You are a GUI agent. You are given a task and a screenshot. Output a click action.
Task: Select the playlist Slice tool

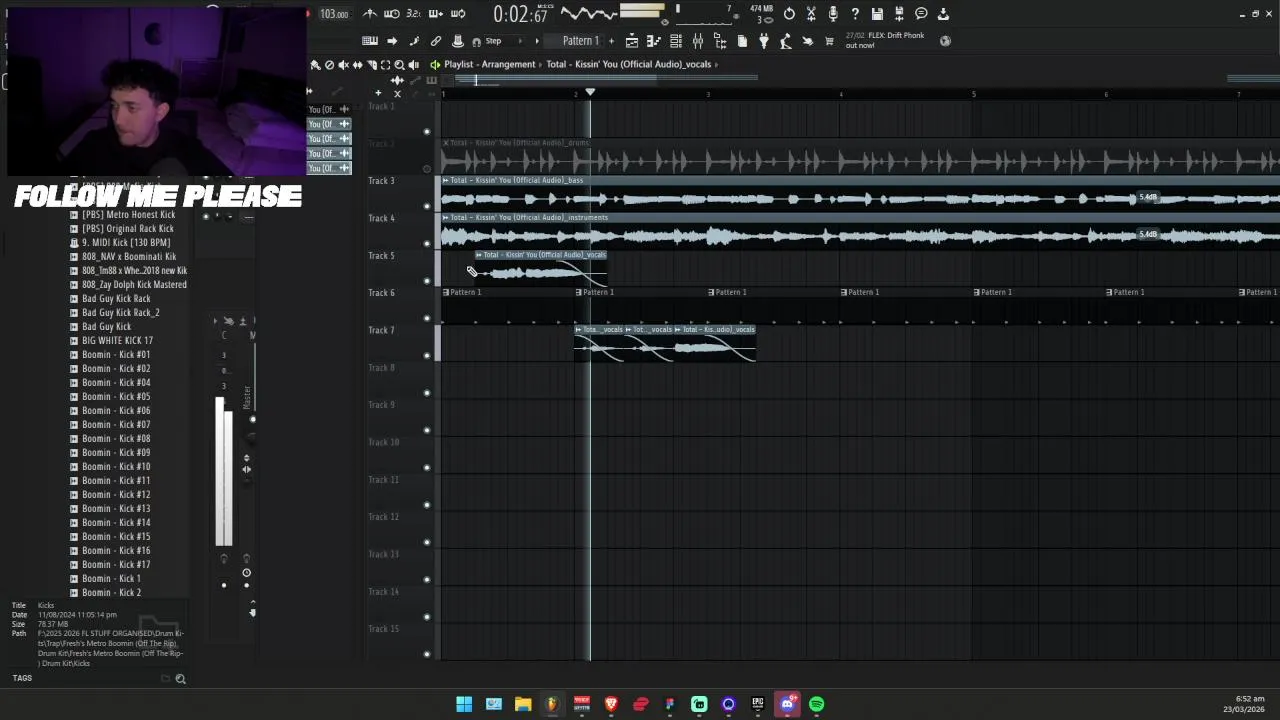371,65
